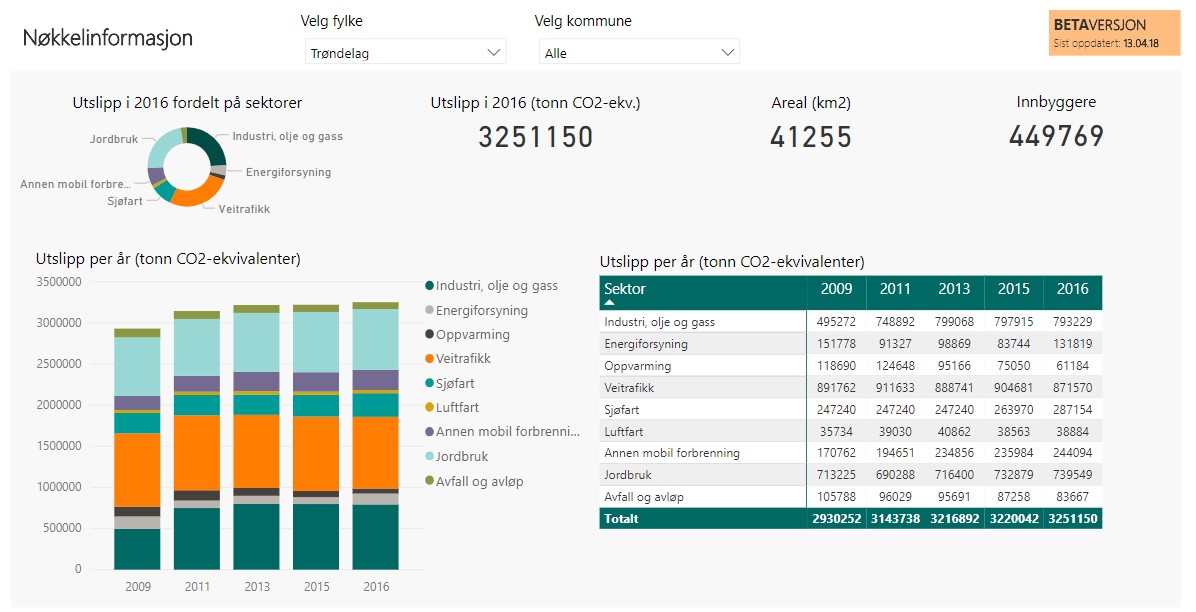Open the Velg fylke dropdown showing Trøndelag
The height and width of the screenshot is (612, 1196).
tap(405, 52)
